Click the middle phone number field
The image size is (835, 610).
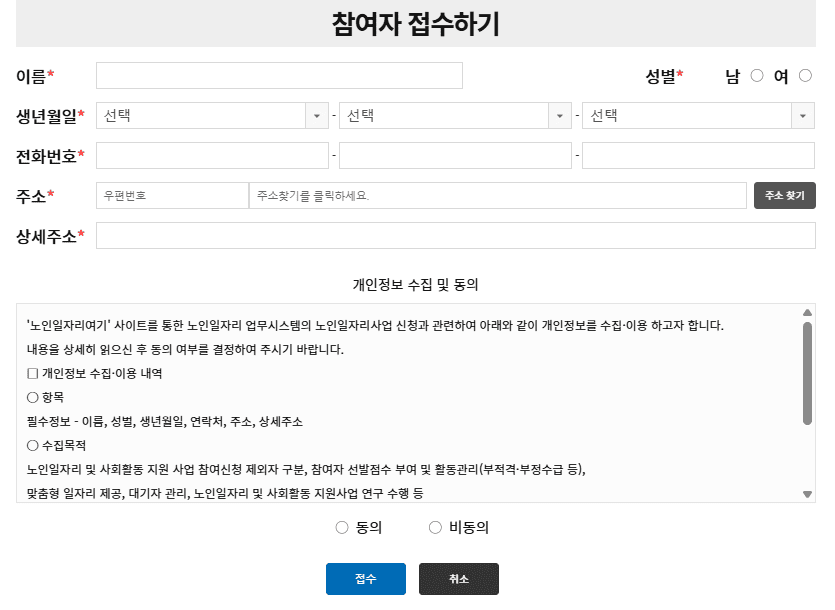point(455,156)
